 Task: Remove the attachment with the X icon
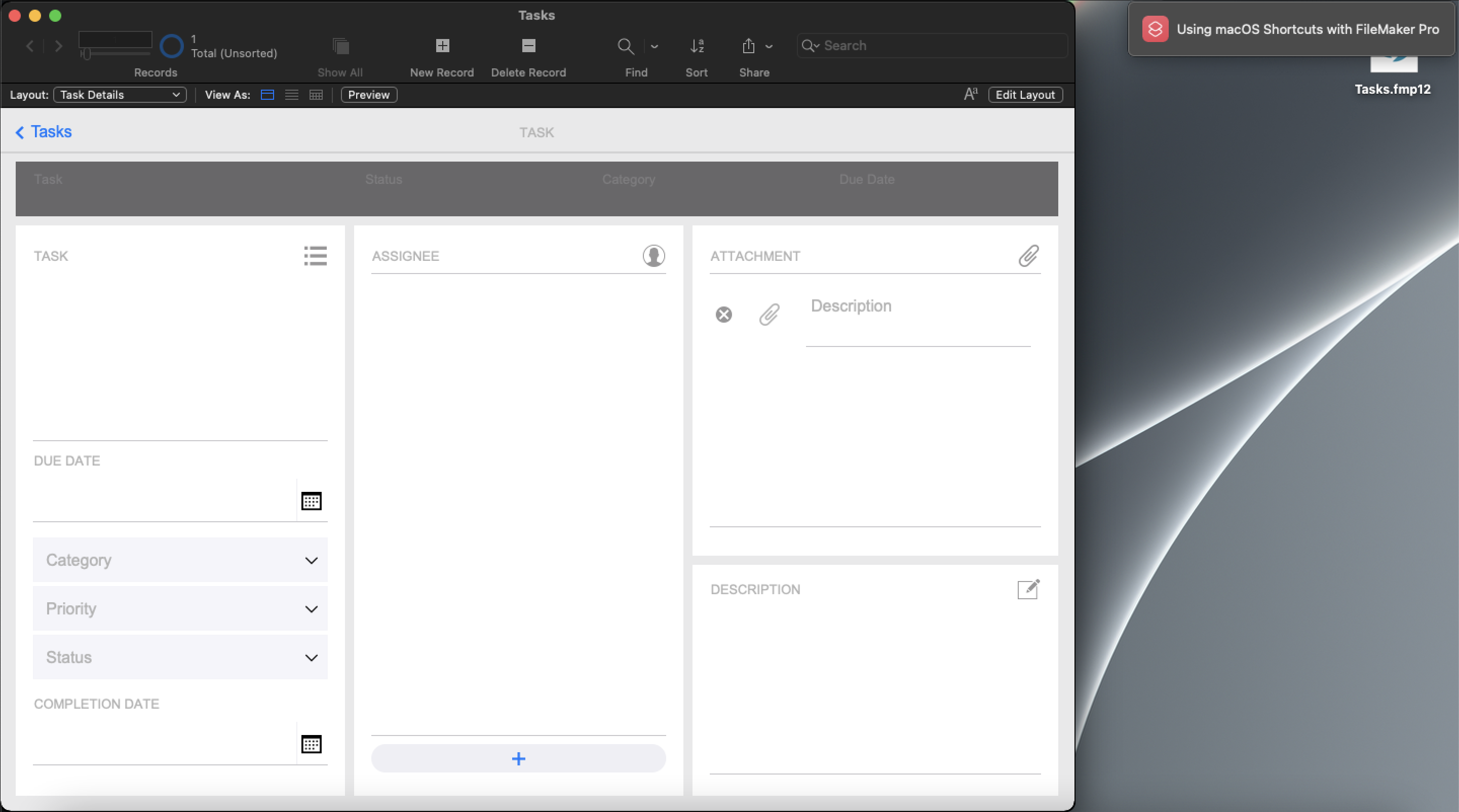(x=723, y=314)
